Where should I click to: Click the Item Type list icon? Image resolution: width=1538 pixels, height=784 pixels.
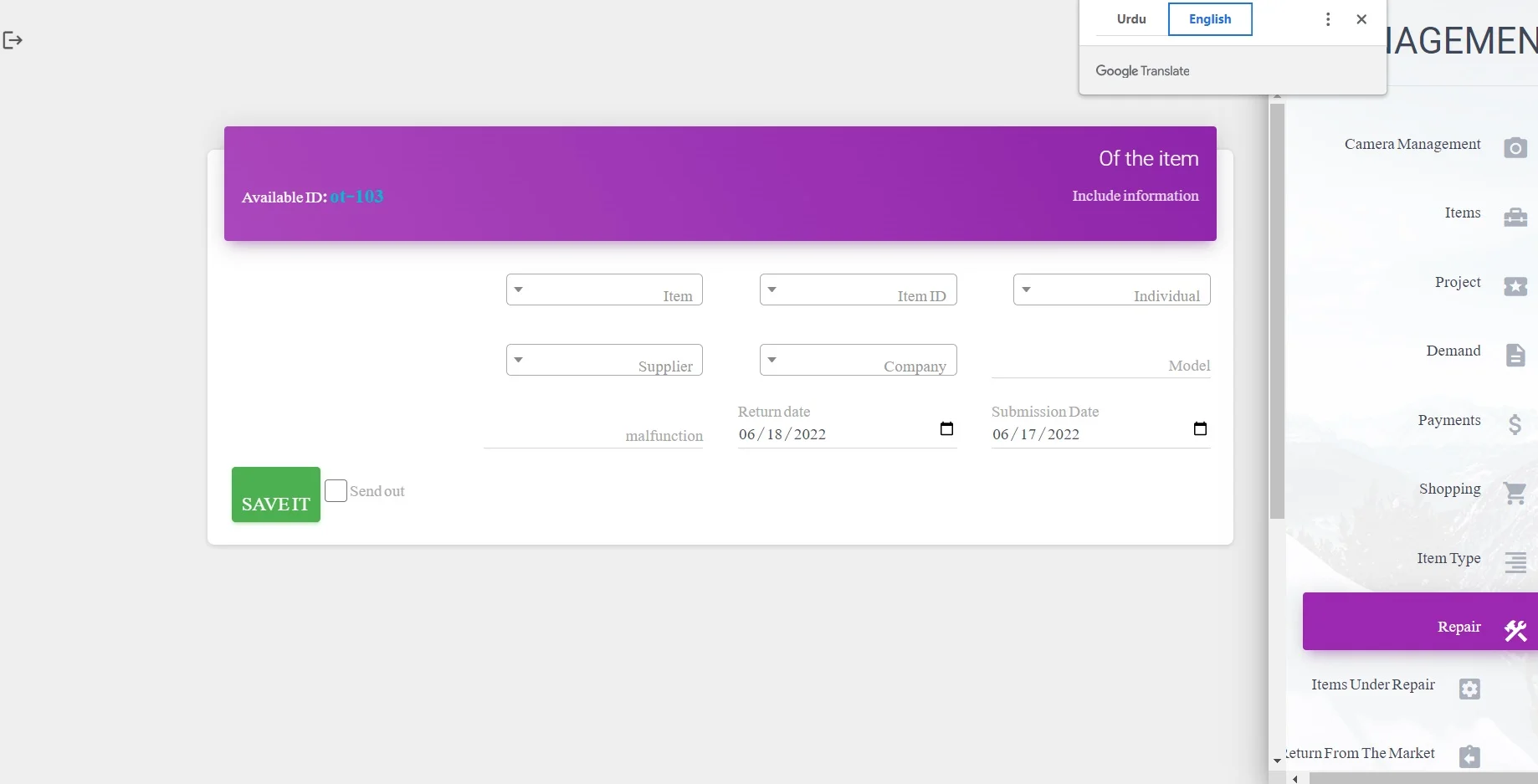coord(1515,562)
